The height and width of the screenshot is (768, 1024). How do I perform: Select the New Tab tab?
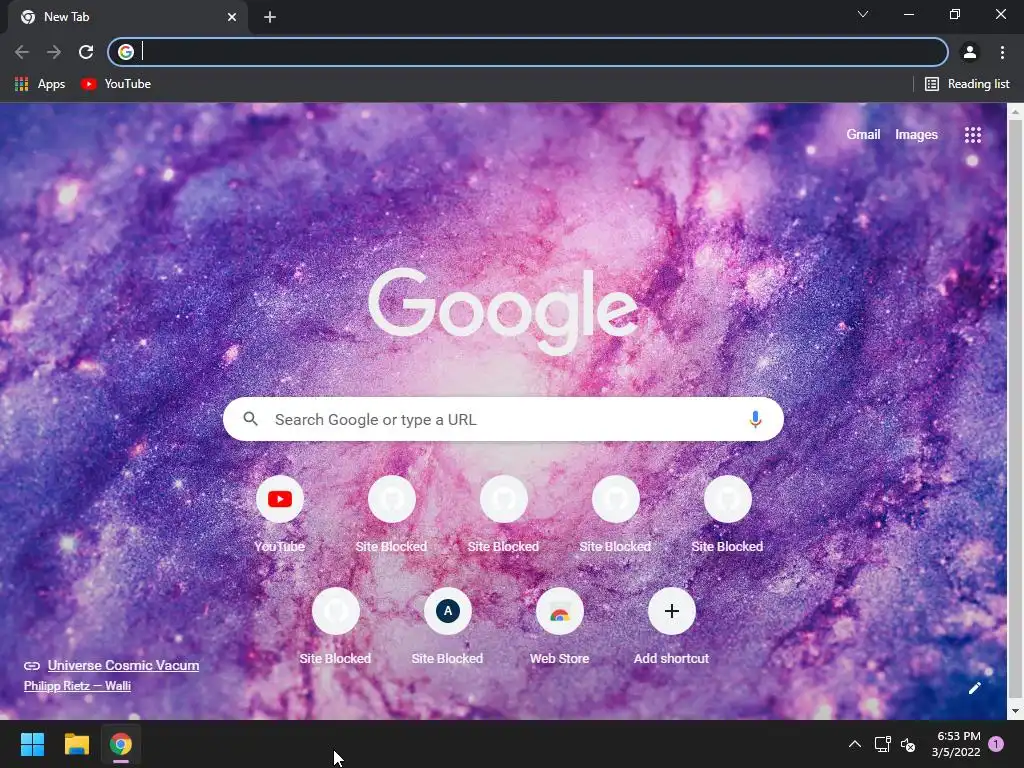point(128,17)
